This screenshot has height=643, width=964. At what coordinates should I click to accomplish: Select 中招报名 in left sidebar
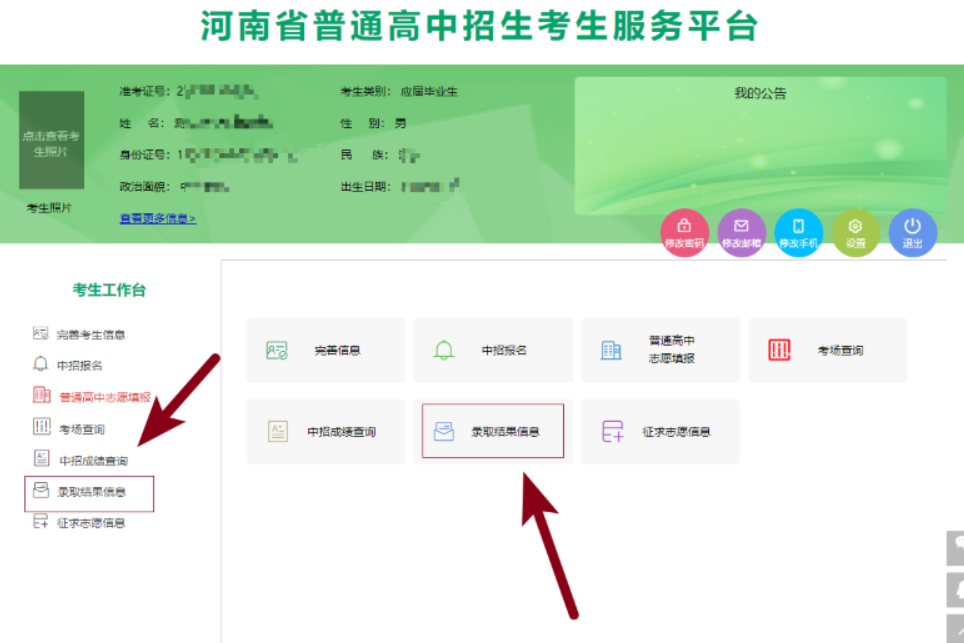point(79,365)
